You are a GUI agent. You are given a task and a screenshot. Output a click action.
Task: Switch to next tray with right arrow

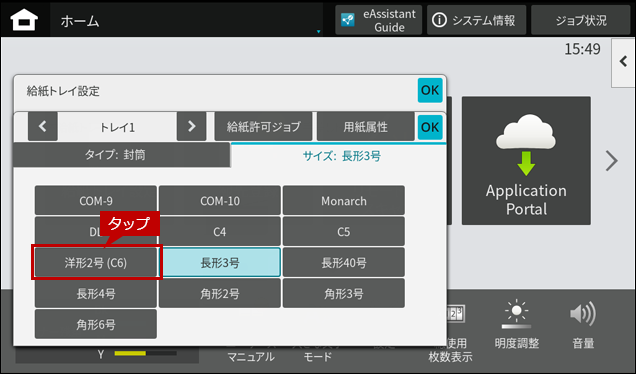pyautogui.click(x=191, y=127)
